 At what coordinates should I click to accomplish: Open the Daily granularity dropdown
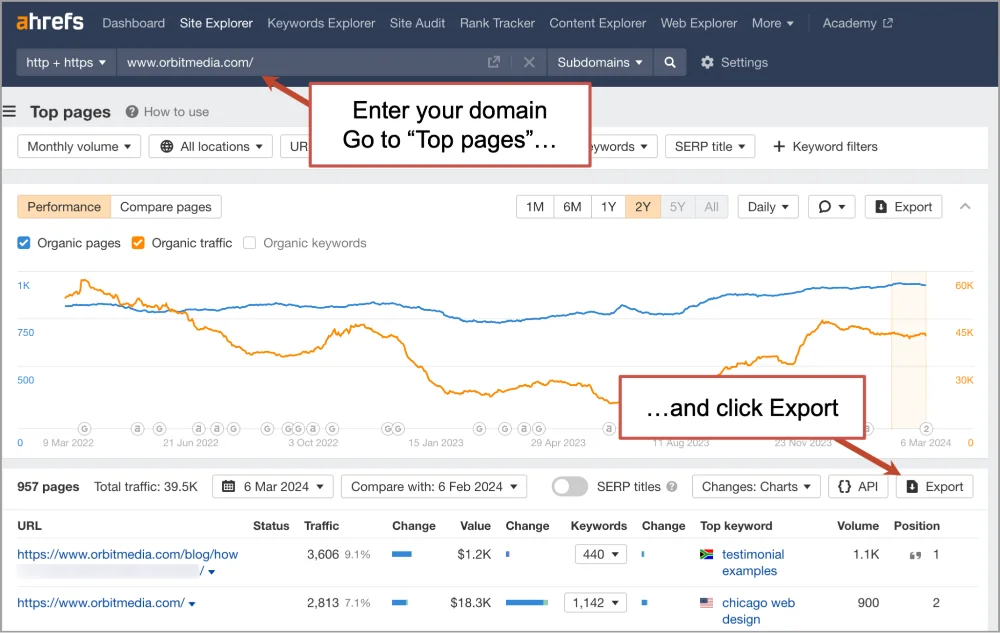point(768,207)
